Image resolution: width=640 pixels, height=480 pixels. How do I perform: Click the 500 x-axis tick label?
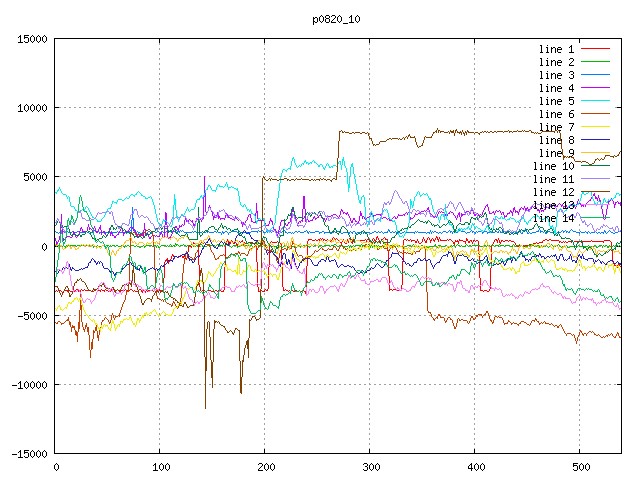[579, 467]
